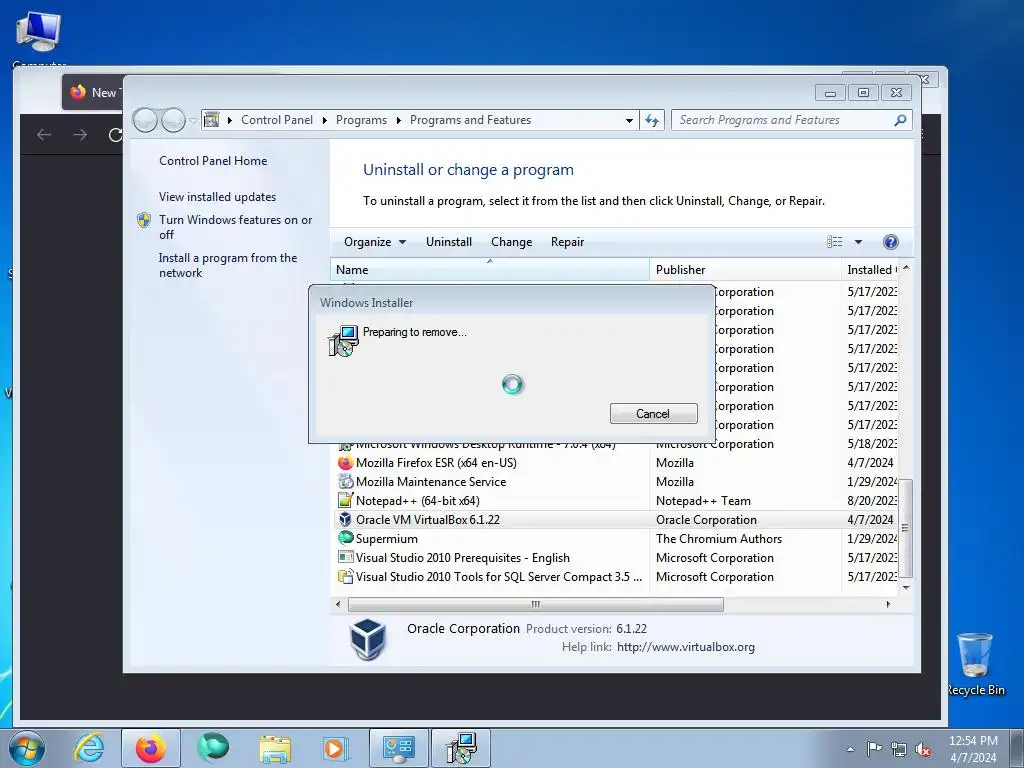Switch to Firefox in the taskbar
Viewport: 1024px width, 768px height.
click(x=151, y=748)
